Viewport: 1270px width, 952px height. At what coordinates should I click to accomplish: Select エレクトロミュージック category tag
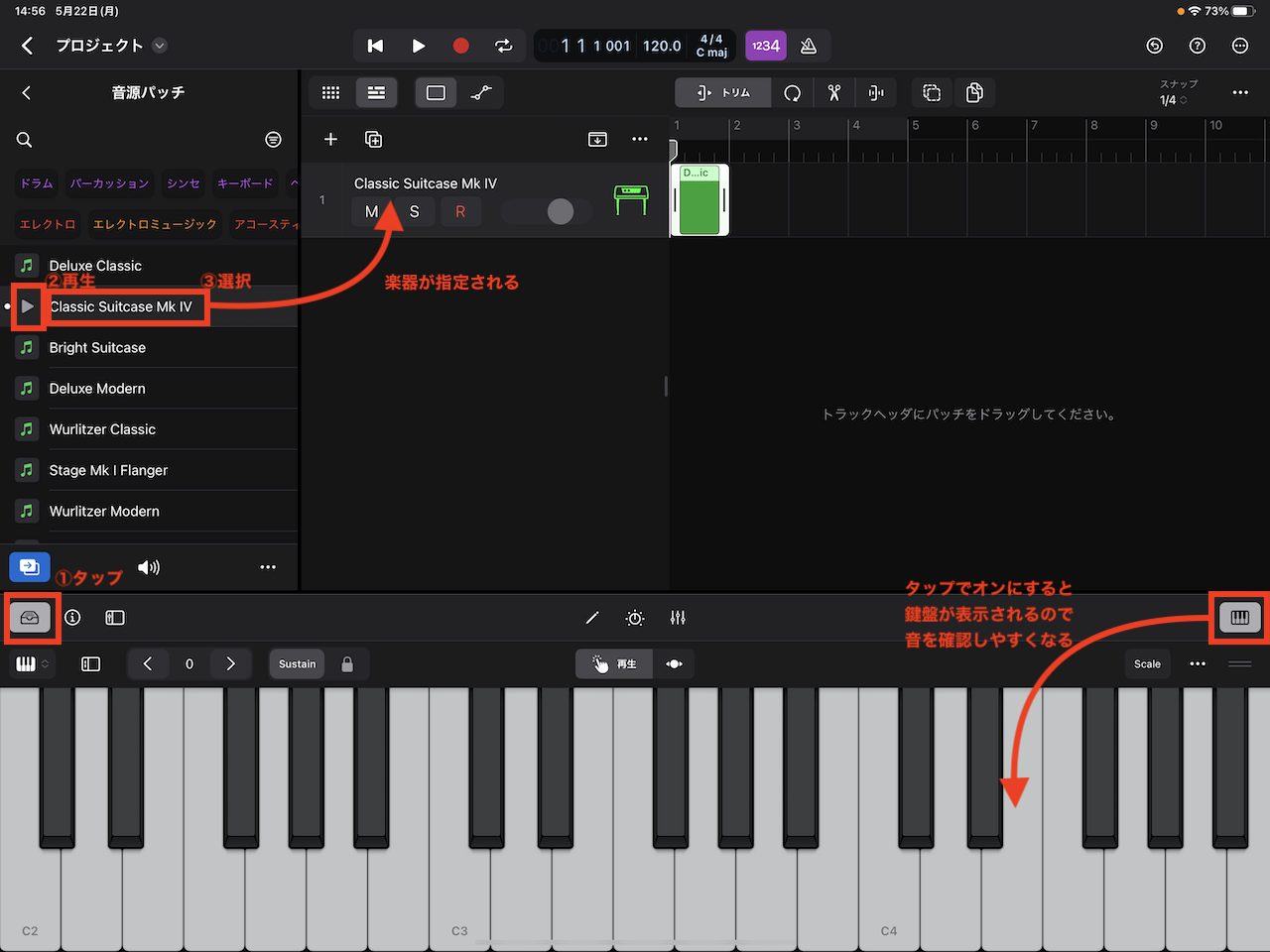click(155, 224)
